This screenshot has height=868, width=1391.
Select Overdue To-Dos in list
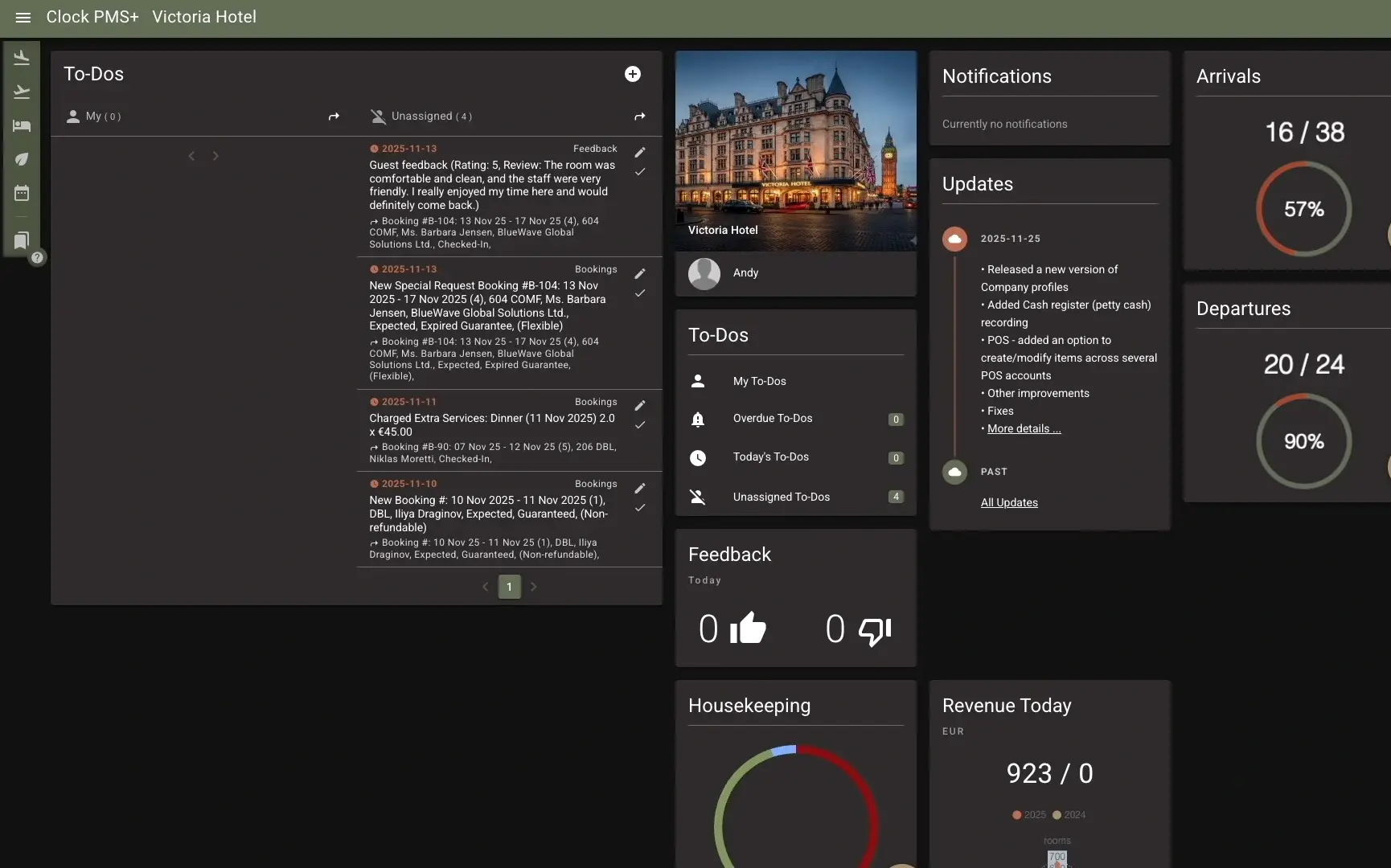[x=772, y=419]
